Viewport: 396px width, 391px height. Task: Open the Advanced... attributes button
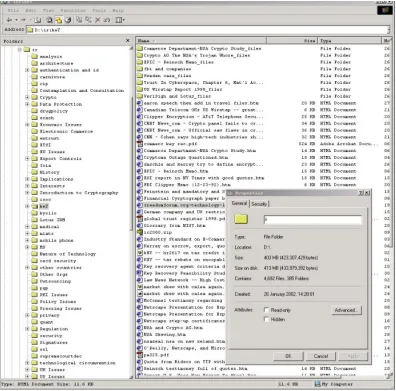(346, 310)
